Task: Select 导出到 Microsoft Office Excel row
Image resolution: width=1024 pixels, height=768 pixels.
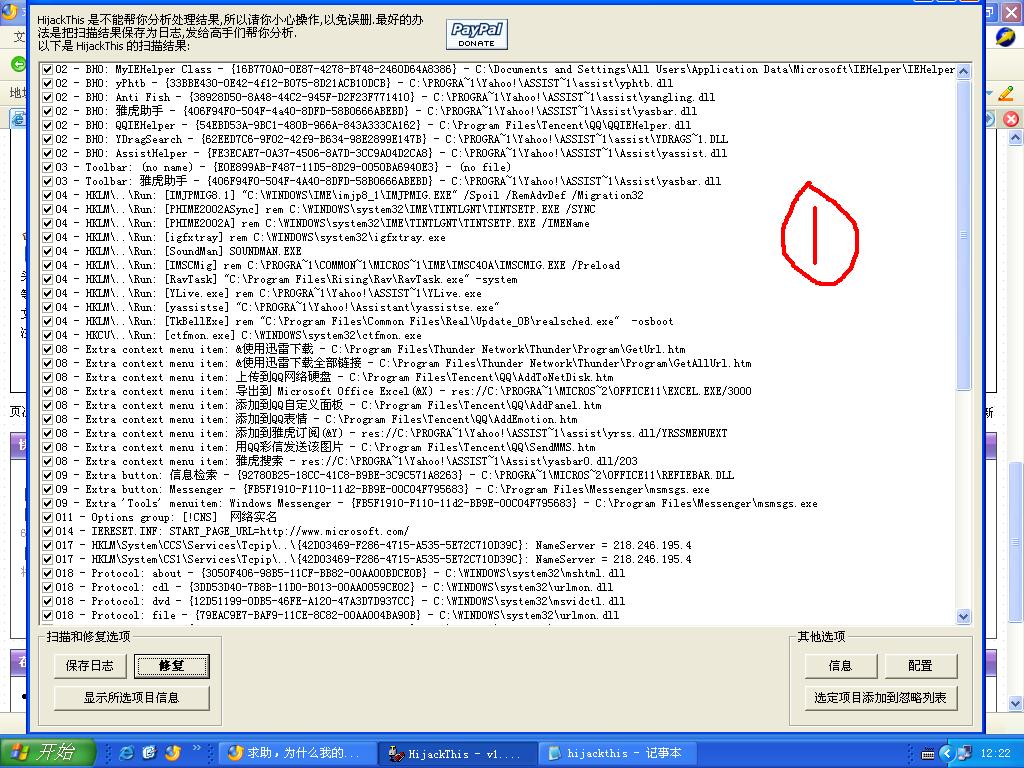Action: 403,391
